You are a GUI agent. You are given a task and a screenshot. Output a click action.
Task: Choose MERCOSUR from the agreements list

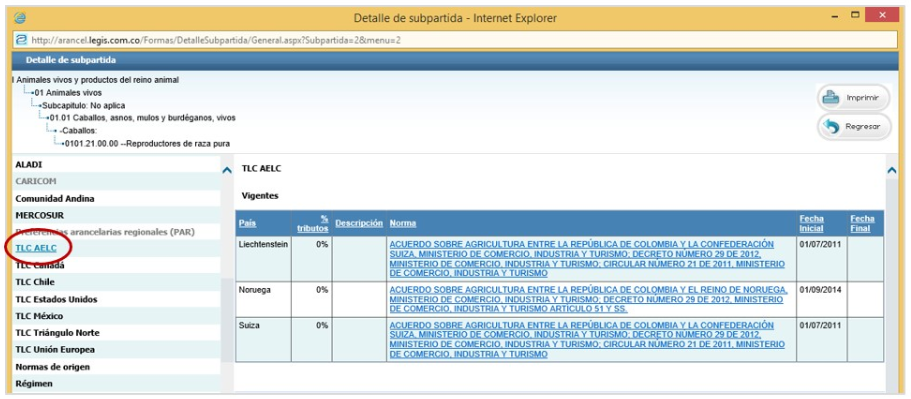[x=40, y=215]
